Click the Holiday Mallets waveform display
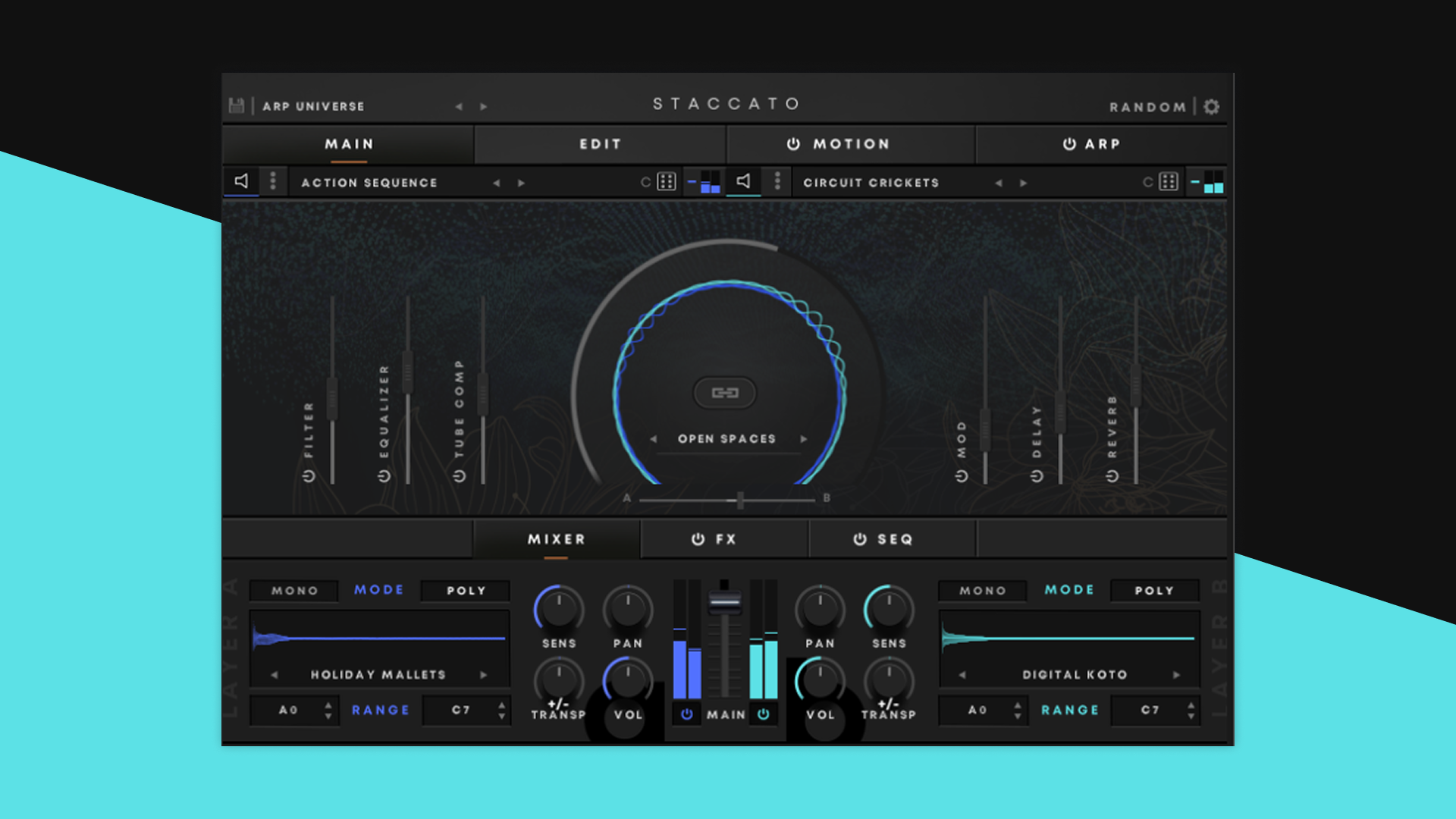The height and width of the screenshot is (819, 1456). tap(379, 639)
